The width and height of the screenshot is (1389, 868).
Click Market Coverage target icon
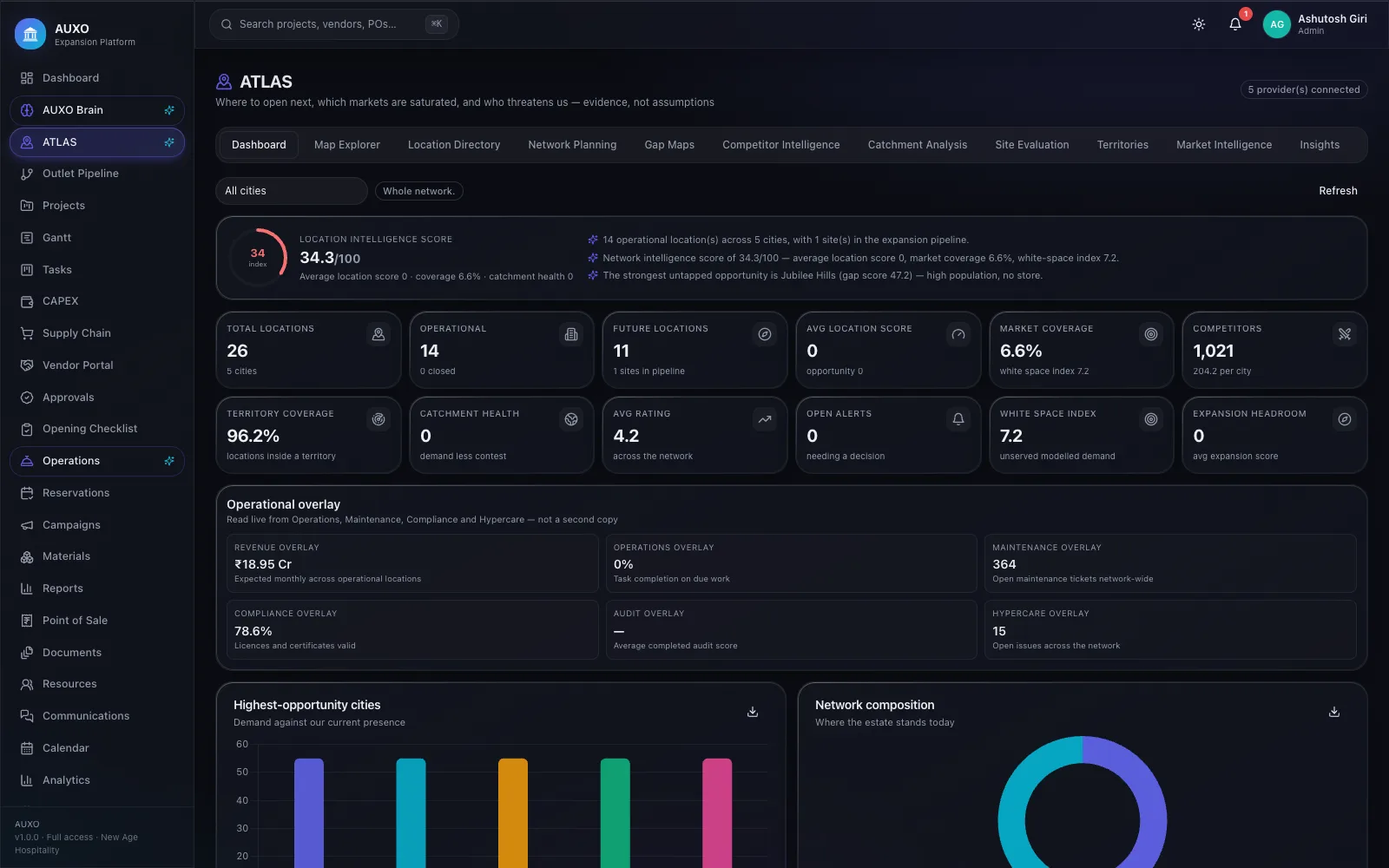(x=1151, y=334)
